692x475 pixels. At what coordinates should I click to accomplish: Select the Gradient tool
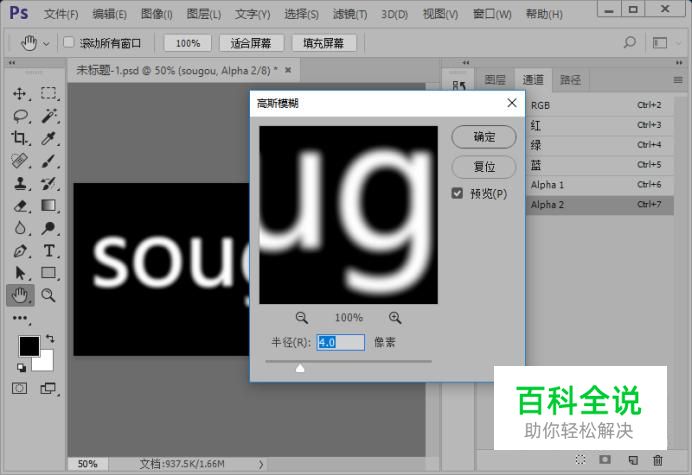pyautogui.click(x=49, y=206)
